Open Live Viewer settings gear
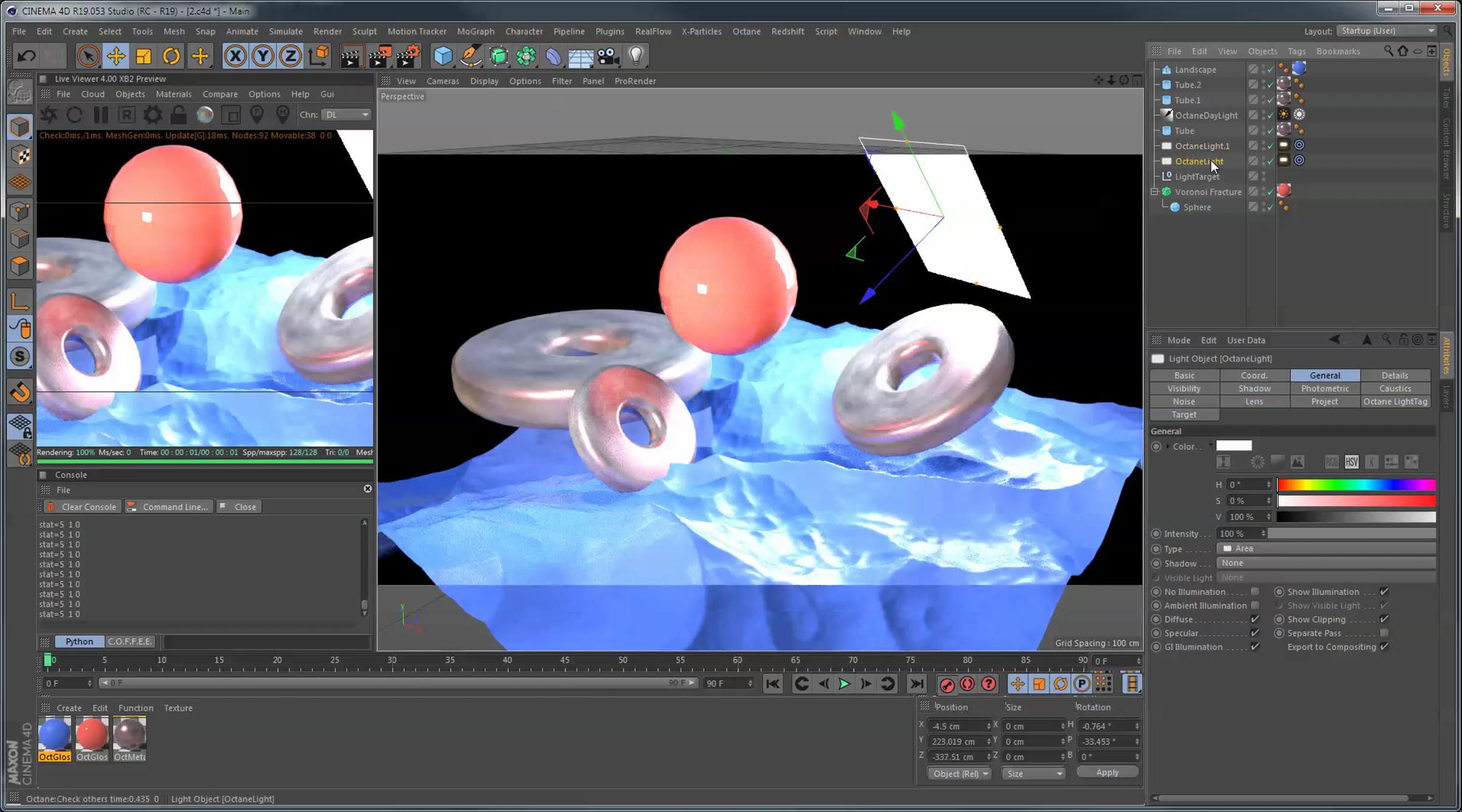 click(152, 115)
